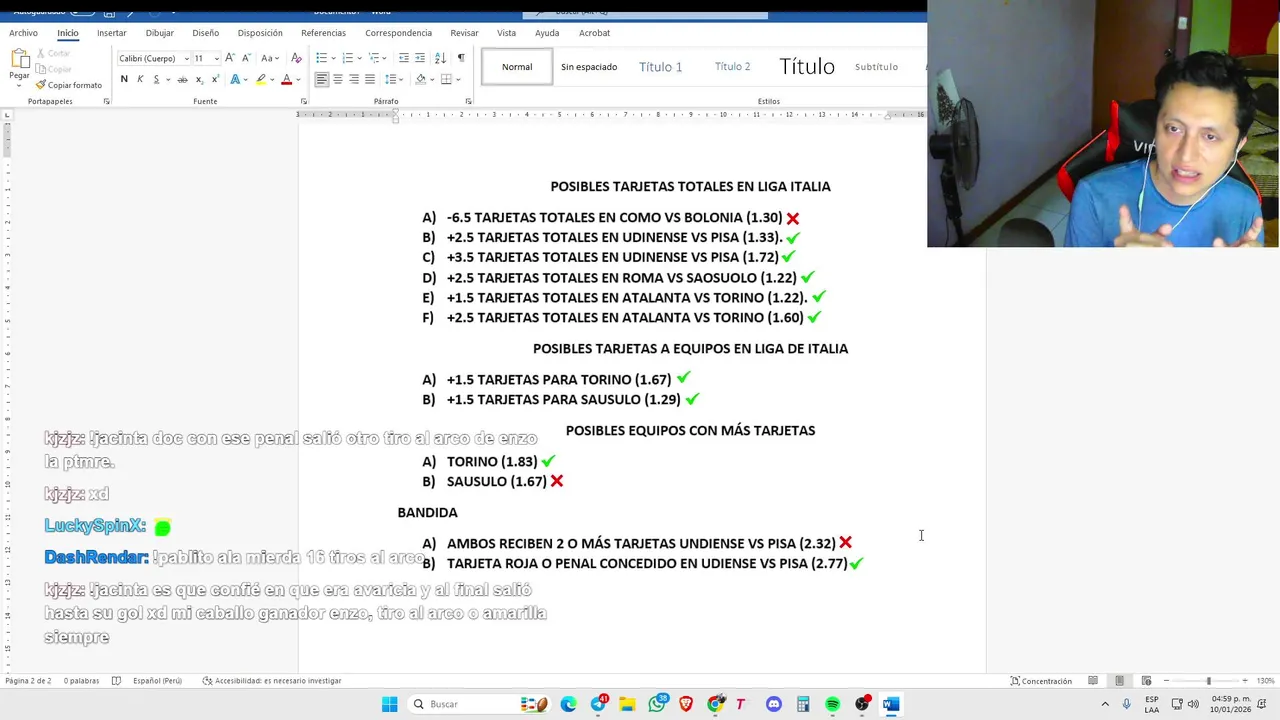This screenshot has width=1280, height=720.
Task: Click the Copiar formato brush
Action: (x=68, y=85)
